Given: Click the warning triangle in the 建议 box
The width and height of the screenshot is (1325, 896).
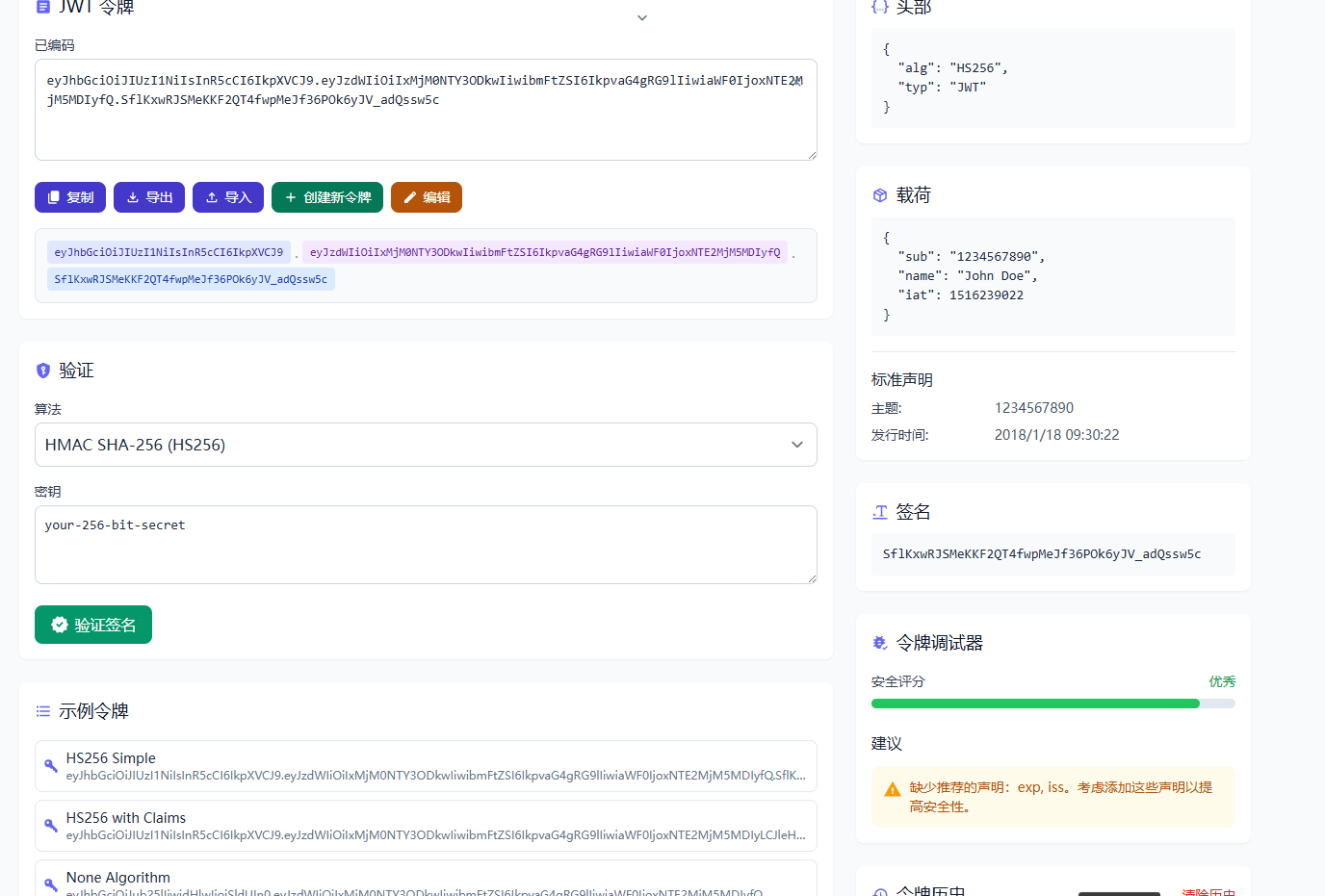Looking at the screenshot, I should pos(892,790).
